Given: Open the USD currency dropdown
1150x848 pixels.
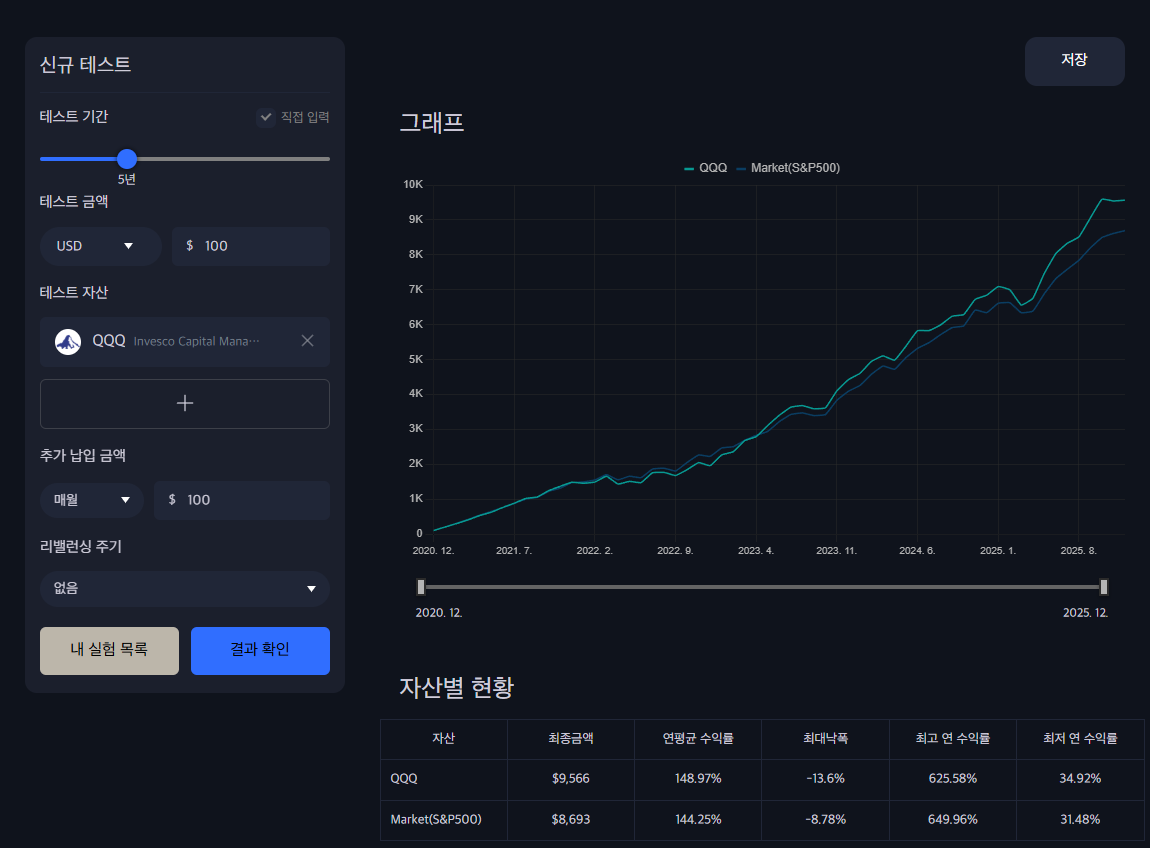Looking at the screenshot, I should click(x=100, y=246).
